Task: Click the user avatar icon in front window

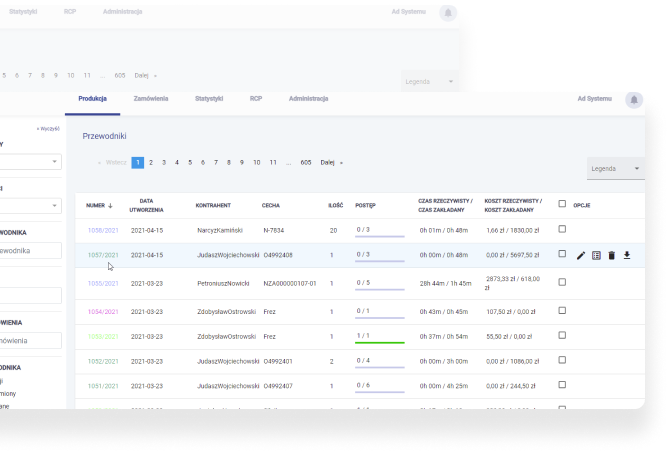Action: (633, 99)
